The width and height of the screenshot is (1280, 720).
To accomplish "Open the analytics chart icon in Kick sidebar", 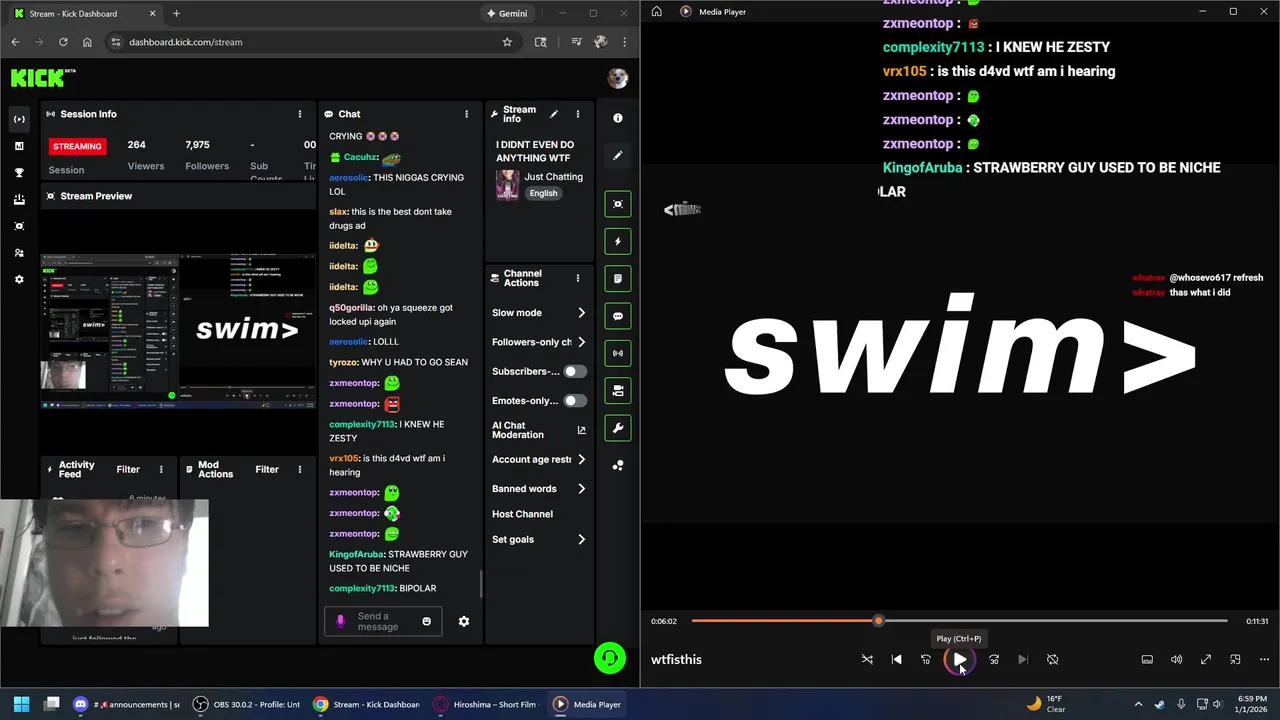I will coord(19,146).
